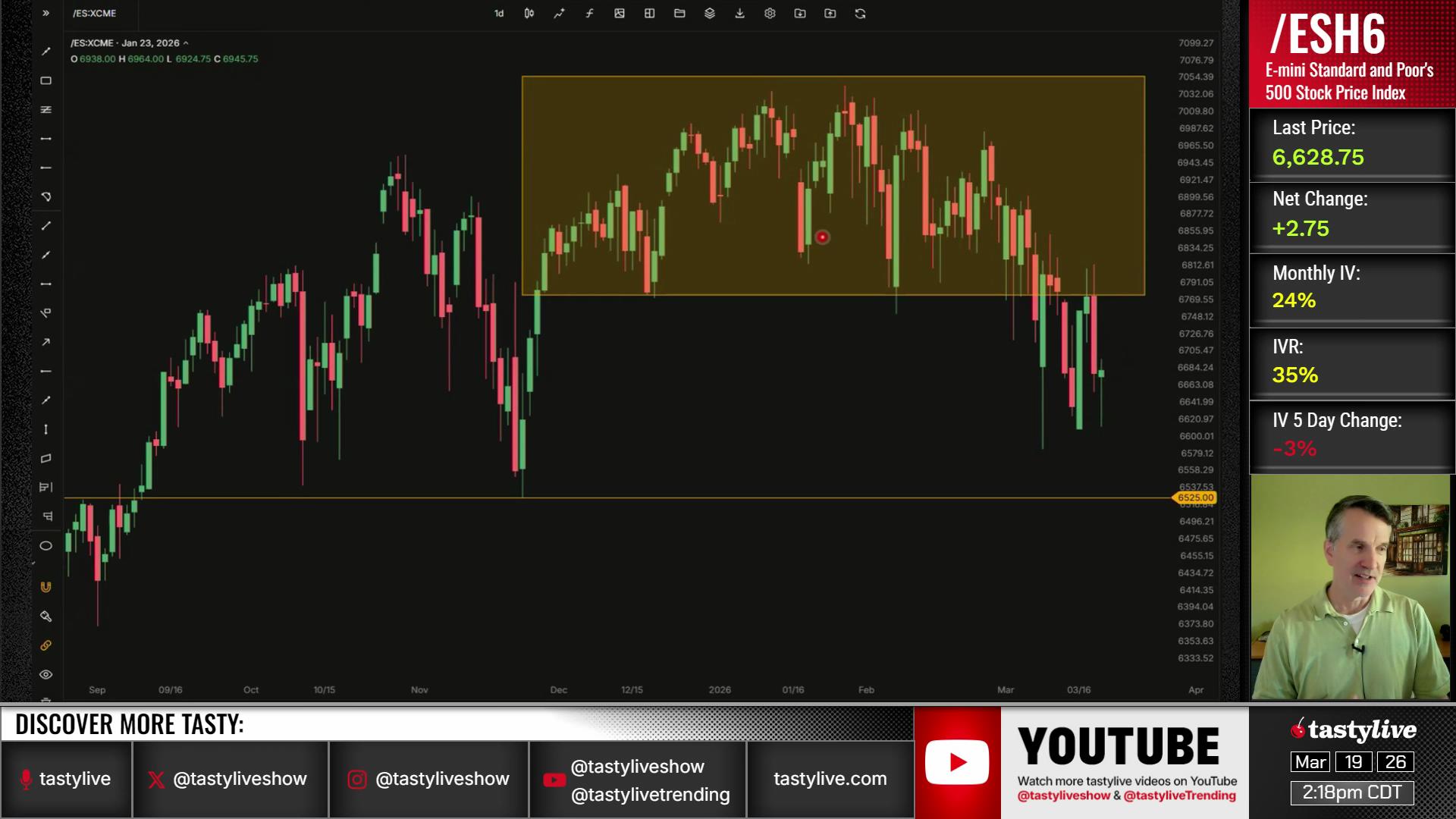Image resolution: width=1456 pixels, height=819 pixels.
Task: Expand the left toolbar panel chevron
Action: (x=45, y=13)
